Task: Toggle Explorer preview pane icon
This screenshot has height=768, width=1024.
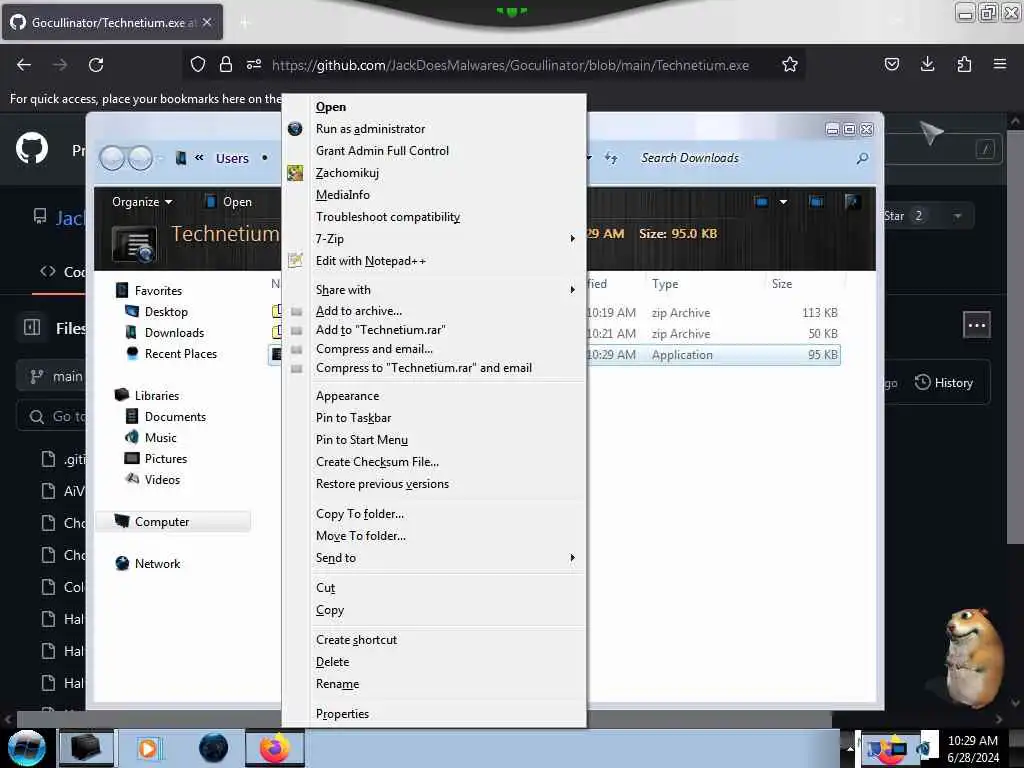Action: (x=816, y=202)
